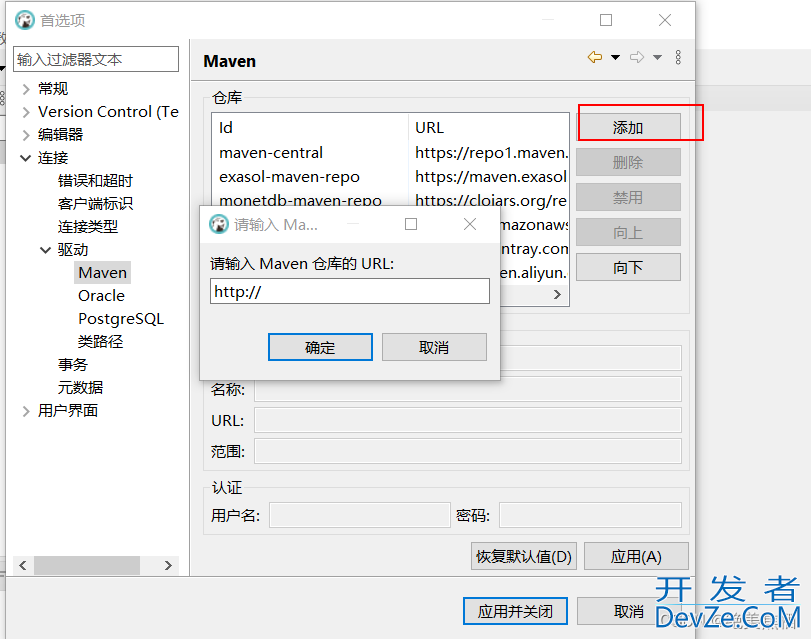Click the DBeaver icon in preferences title
Image resolution: width=811 pixels, height=639 pixels.
24,20
